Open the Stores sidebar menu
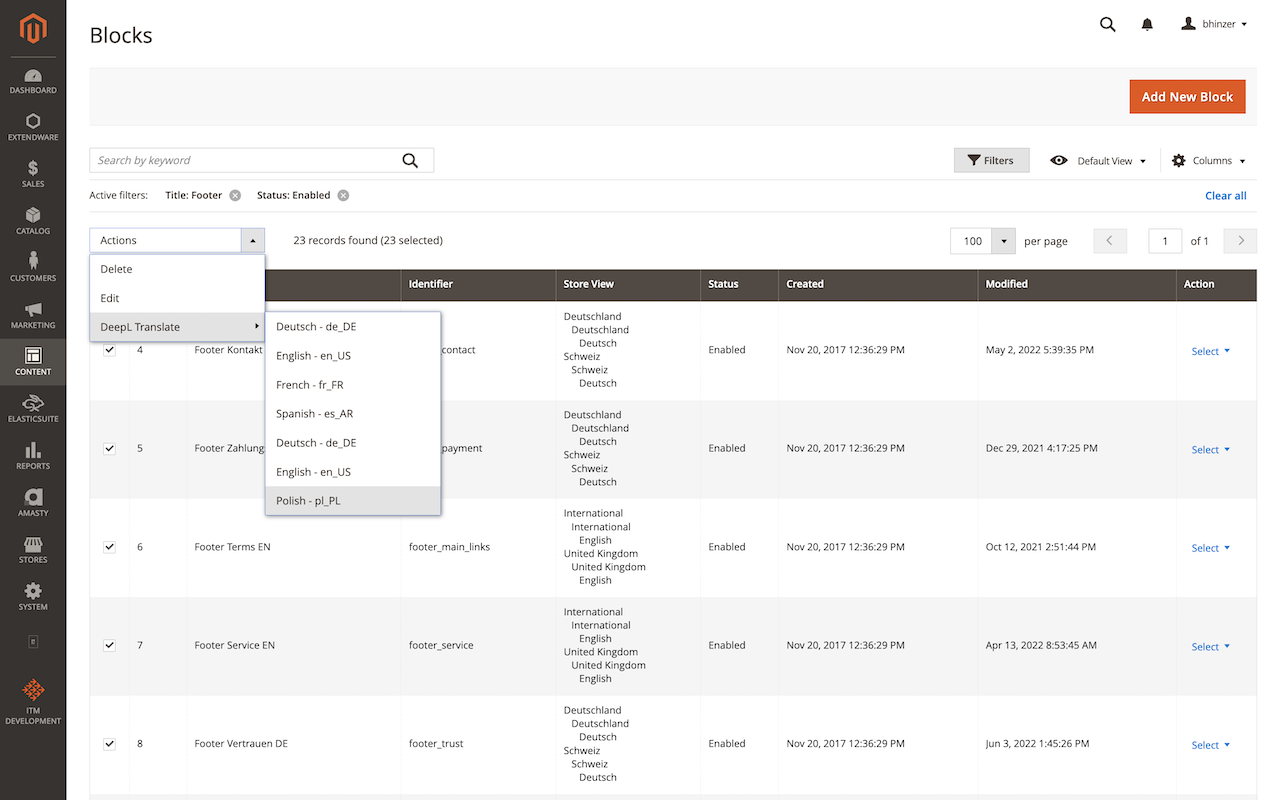The height and width of the screenshot is (800, 1280). 33,551
